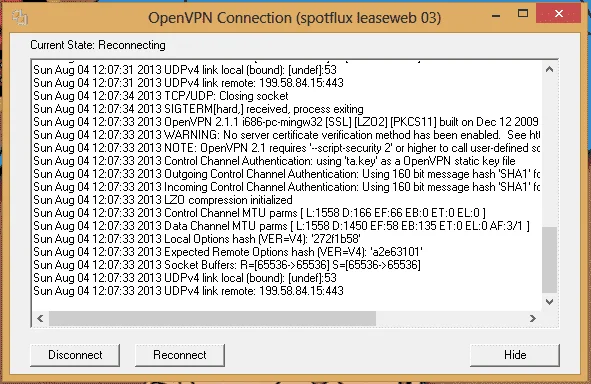Click the 'ta.key' static key file line

(274, 161)
